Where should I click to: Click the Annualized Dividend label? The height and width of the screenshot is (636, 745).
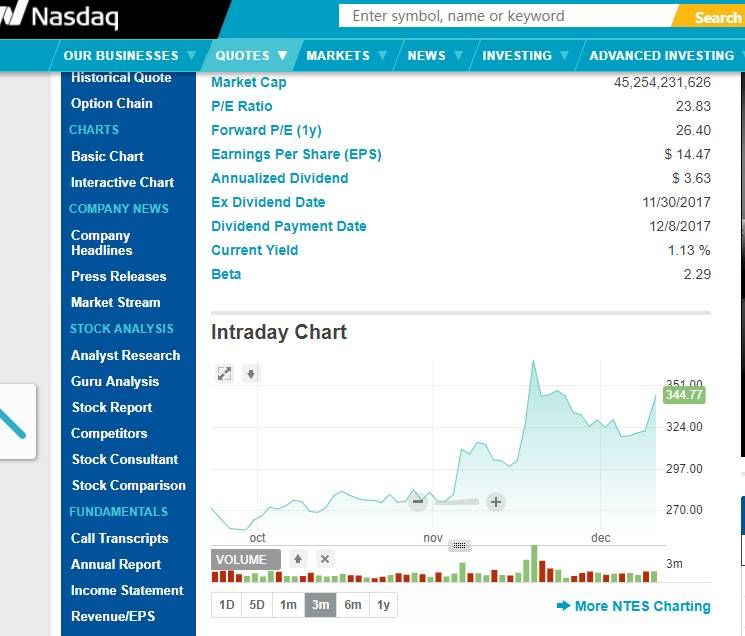click(280, 178)
